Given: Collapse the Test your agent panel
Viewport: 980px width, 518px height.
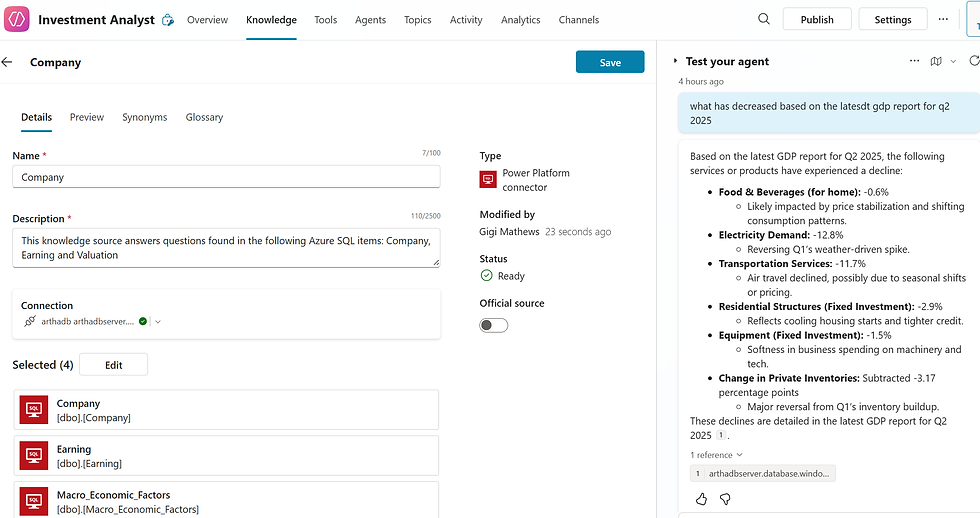Looking at the screenshot, I should coord(676,61).
